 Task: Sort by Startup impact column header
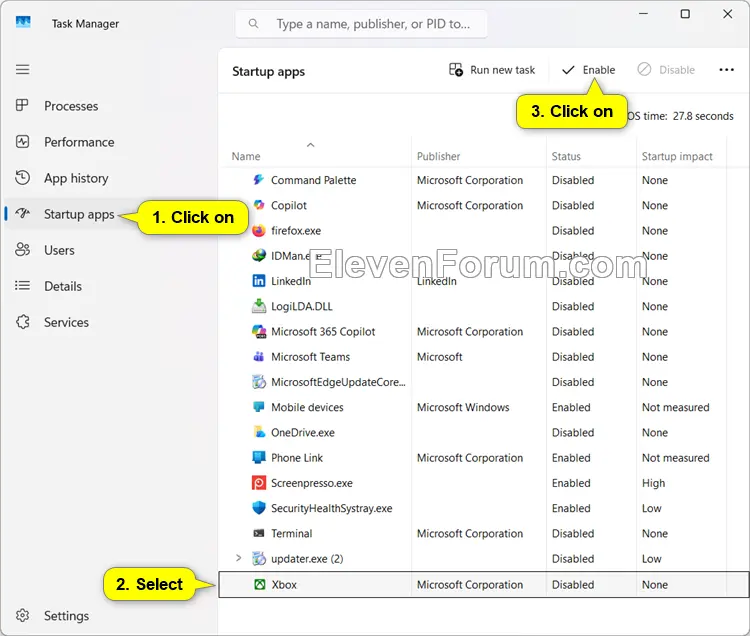click(677, 156)
